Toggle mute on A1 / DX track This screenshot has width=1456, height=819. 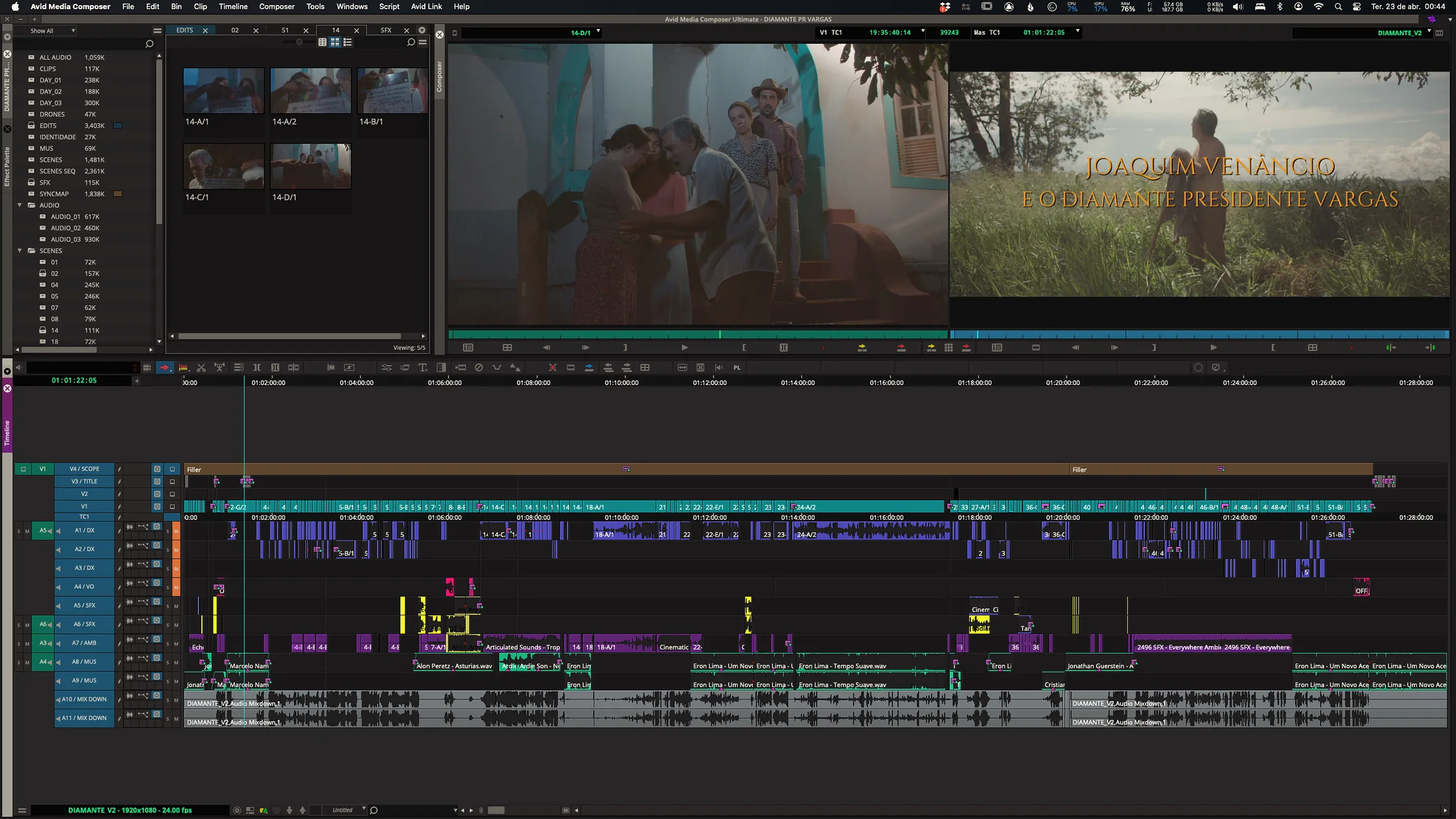click(176, 531)
